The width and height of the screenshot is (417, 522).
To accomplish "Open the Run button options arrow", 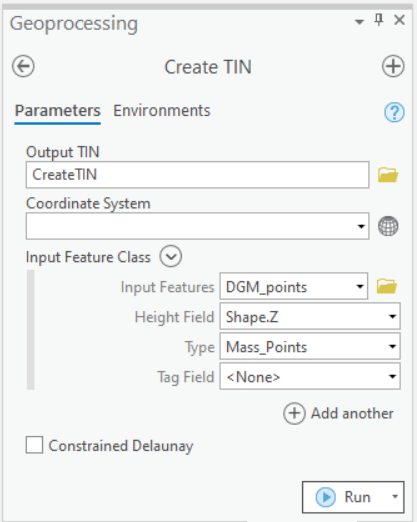I will coord(395,497).
